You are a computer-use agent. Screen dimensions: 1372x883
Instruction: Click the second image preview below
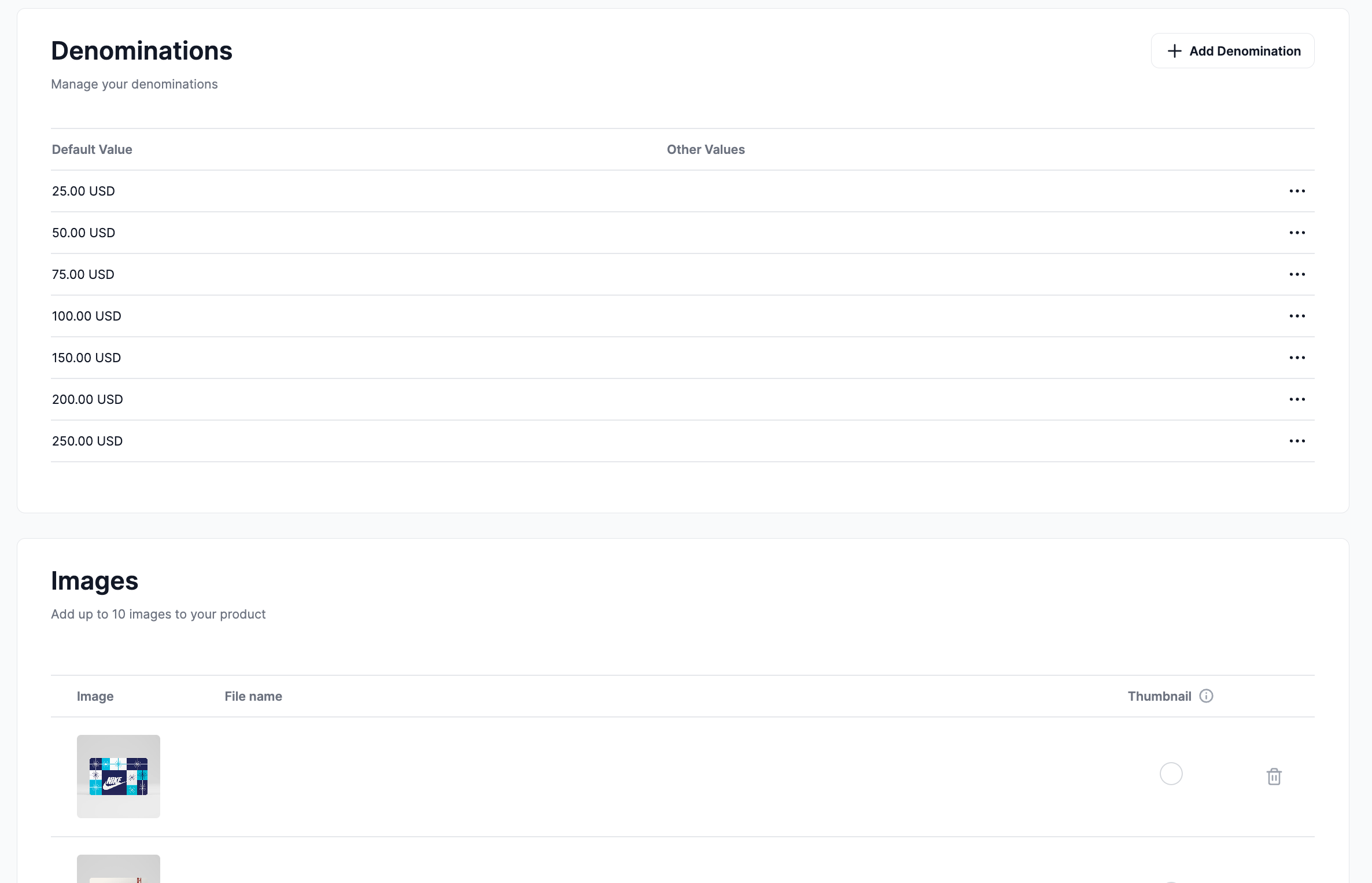pyautogui.click(x=118, y=871)
